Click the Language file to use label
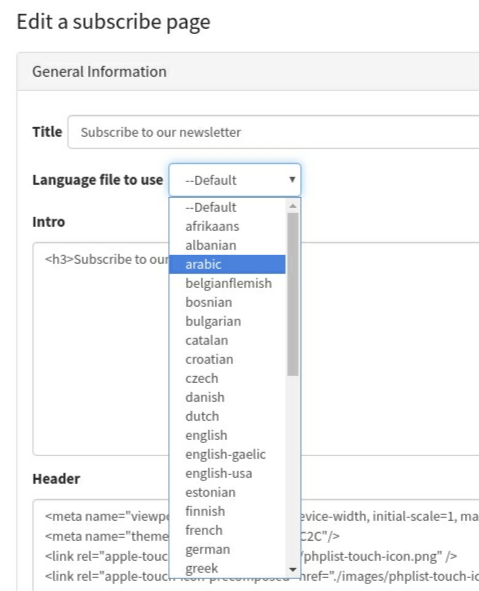This screenshot has width=479, height=591. click(x=98, y=180)
